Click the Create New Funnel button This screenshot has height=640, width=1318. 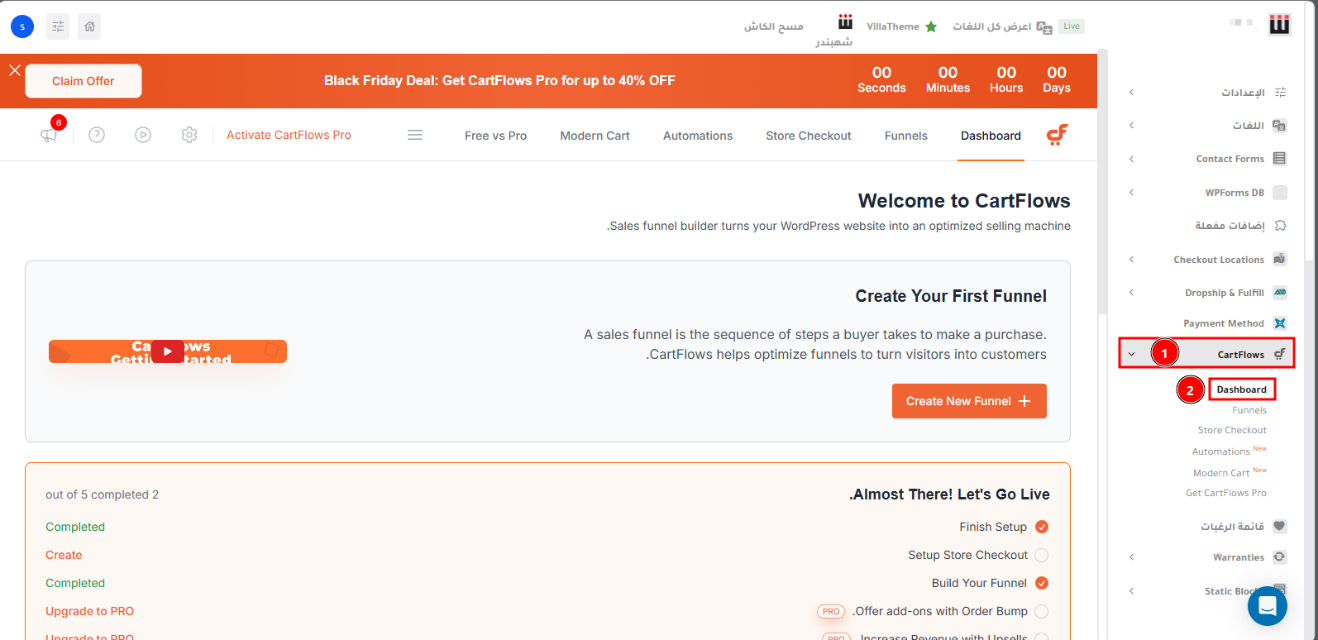pos(968,401)
